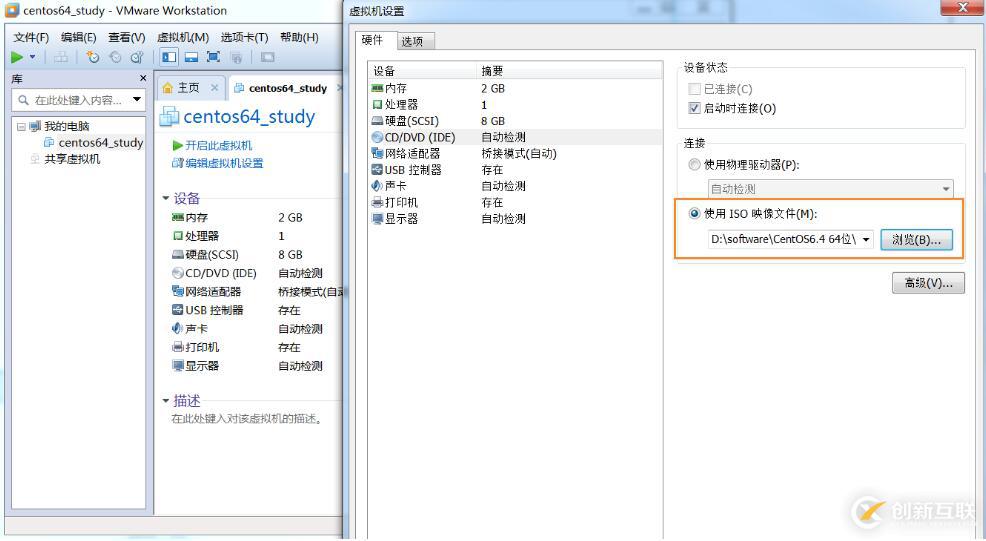
Task: Select the 使用物理驱动器(P) radio button
Action: tap(694, 165)
